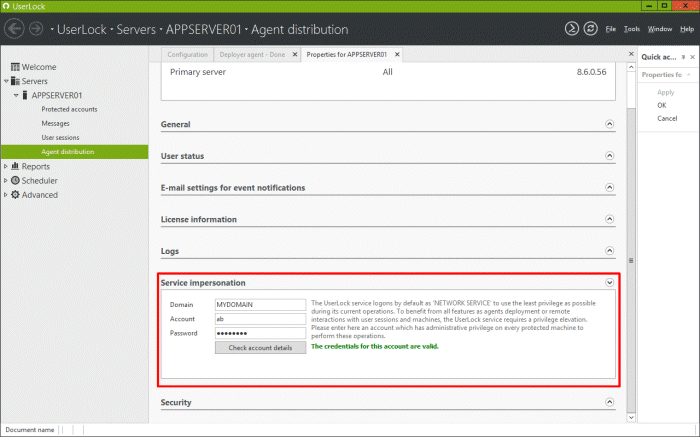Click APPSERVER01 in breadcrumb path
The image size is (700, 437).
pyautogui.click(x=203, y=29)
